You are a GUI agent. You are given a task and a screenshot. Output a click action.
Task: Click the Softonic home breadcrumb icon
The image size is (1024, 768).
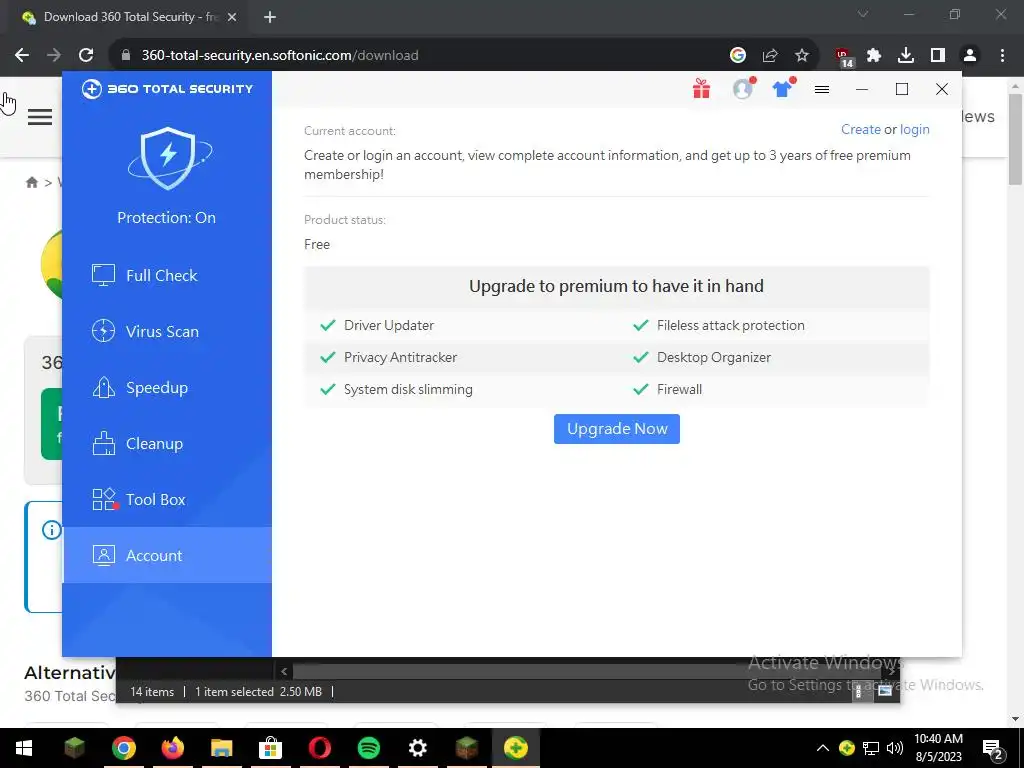click(x=31, y=182)
